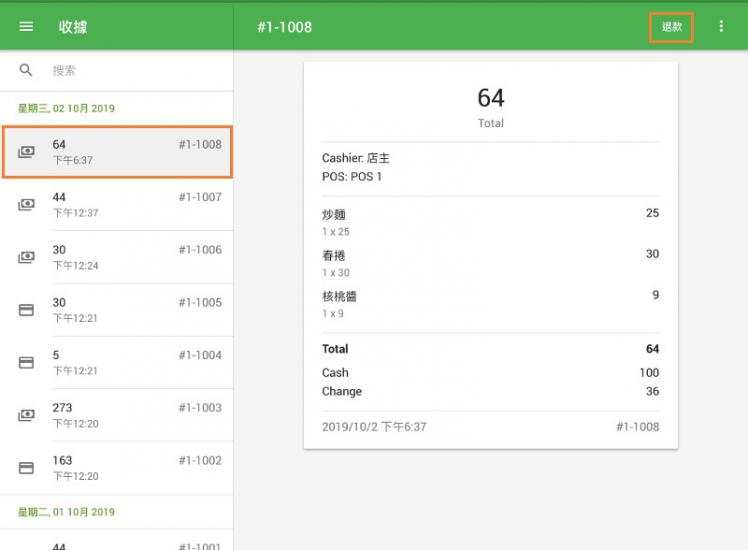
Task: Click card icon of receipt #1-1005
Action: [x=26, y=310]
